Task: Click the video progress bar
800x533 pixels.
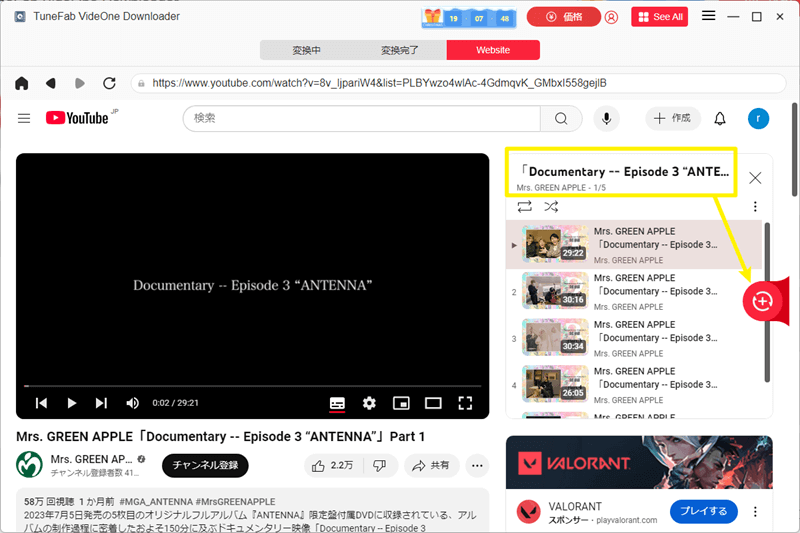Action: pos(253,386)
